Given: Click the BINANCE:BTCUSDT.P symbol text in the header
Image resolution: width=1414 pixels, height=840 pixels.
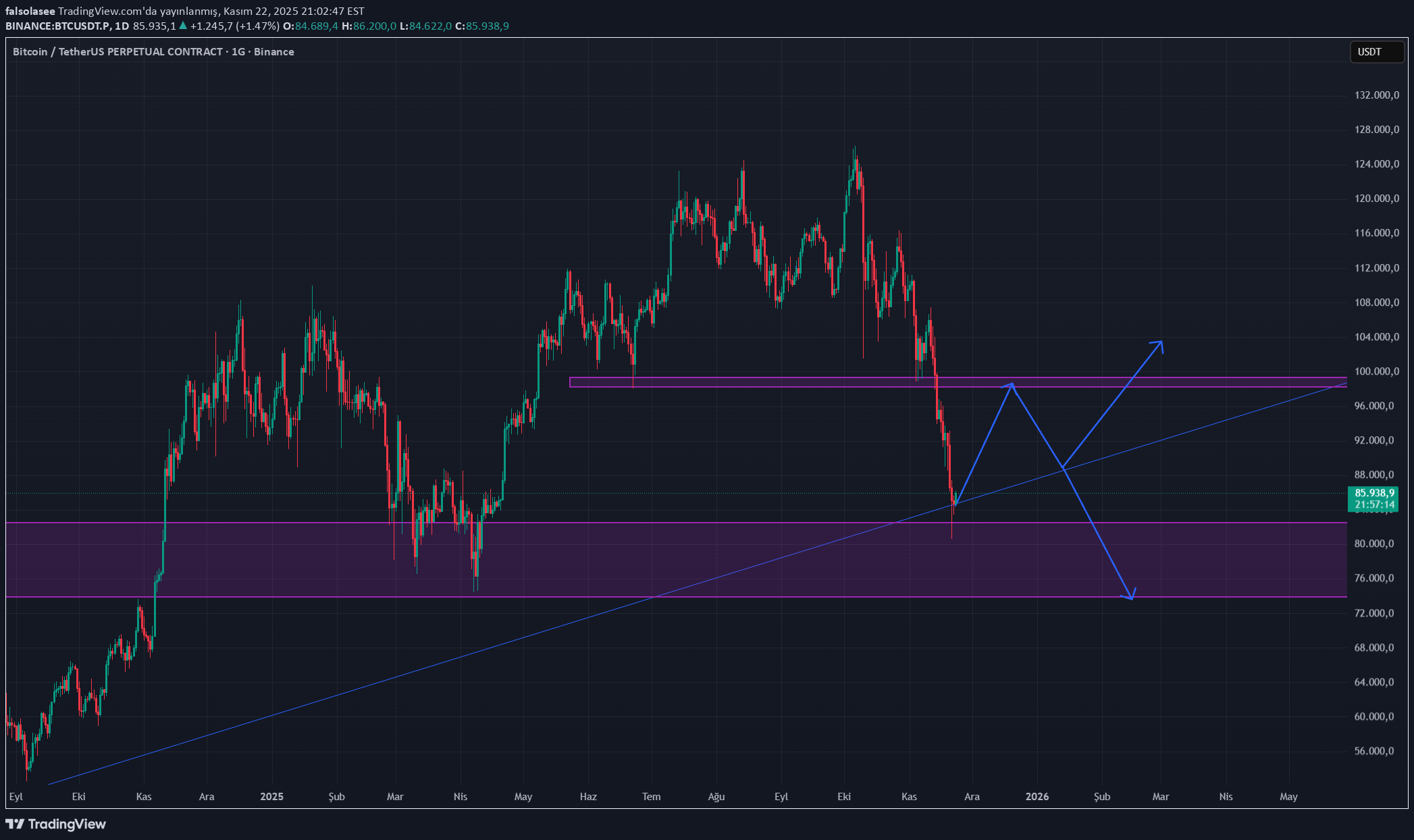Looking at the screenshot, I should pos(57,26).
